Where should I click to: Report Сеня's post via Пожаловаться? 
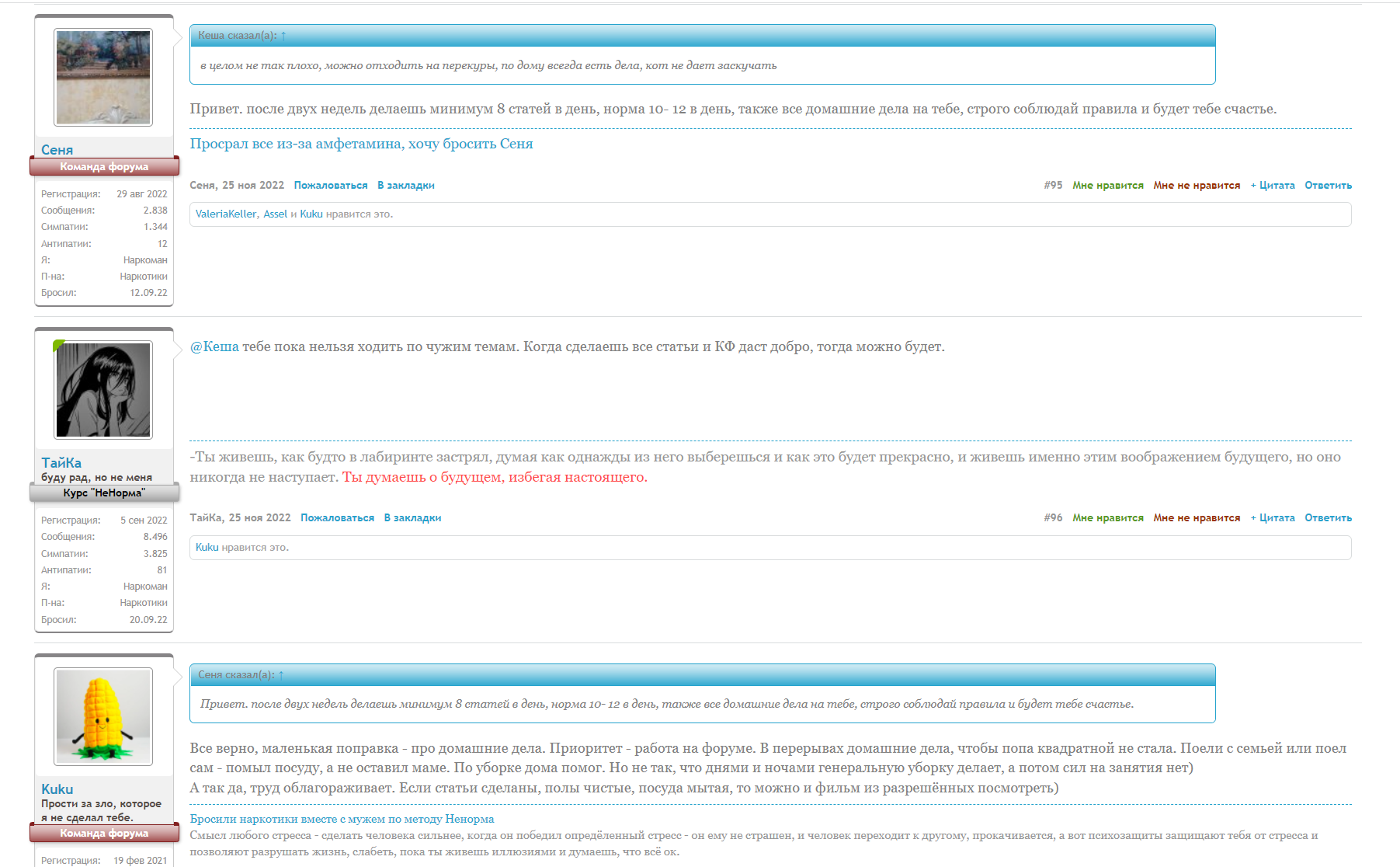(x=331, y=186)
